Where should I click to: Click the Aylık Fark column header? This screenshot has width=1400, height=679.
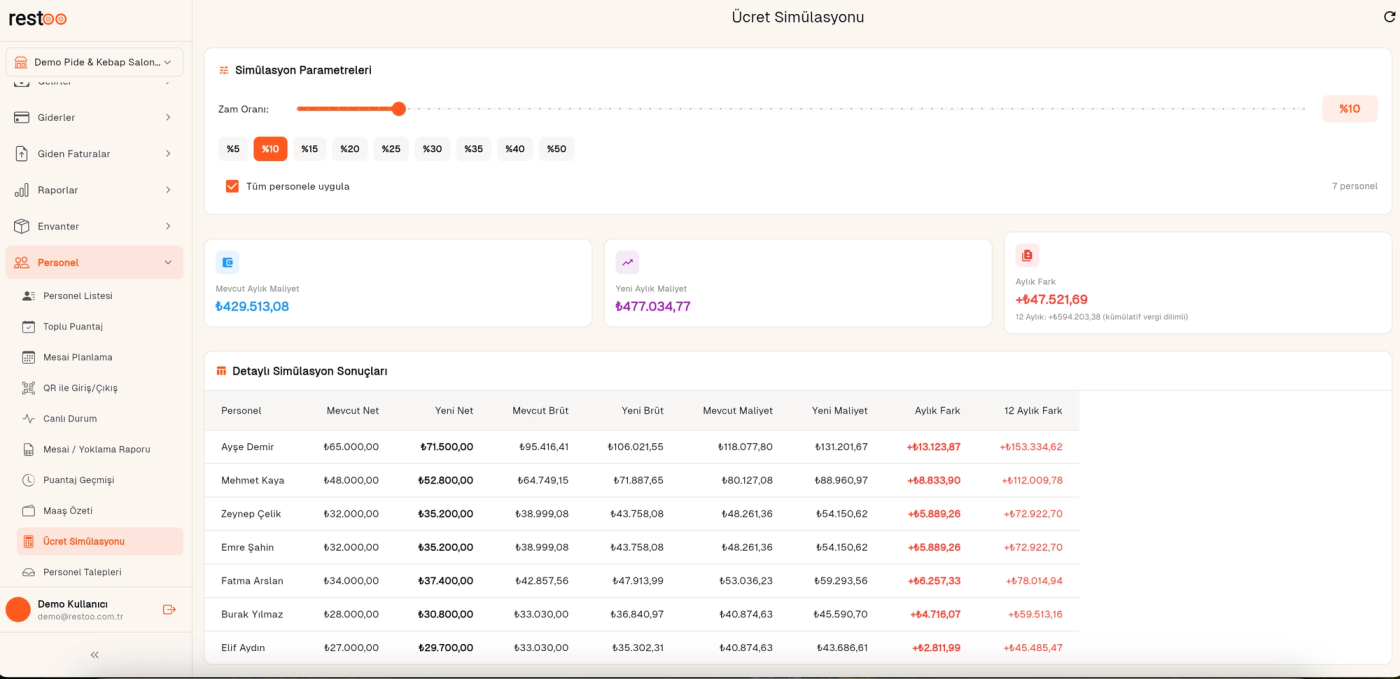pyautogui.click(x=937, y=411)
